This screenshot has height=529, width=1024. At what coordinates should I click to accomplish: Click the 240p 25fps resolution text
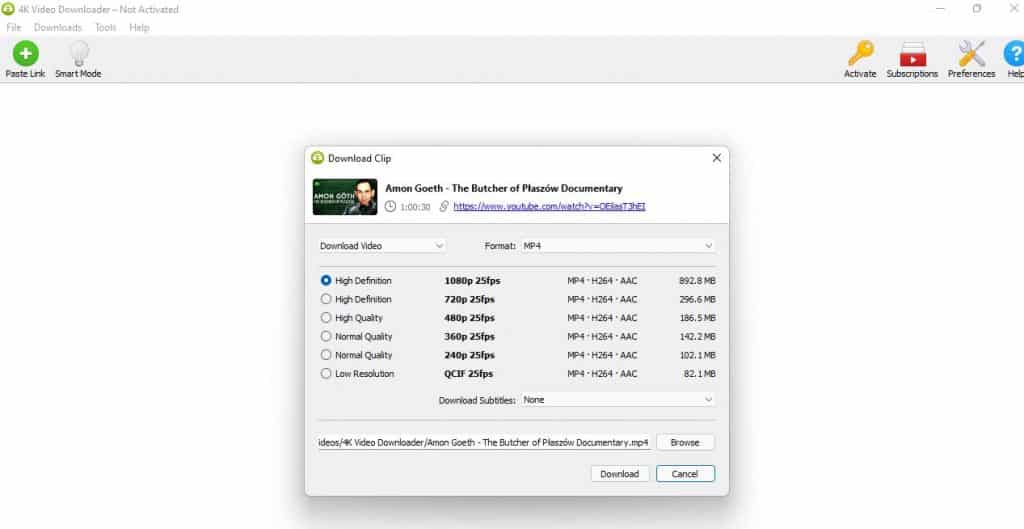[470, 355]
